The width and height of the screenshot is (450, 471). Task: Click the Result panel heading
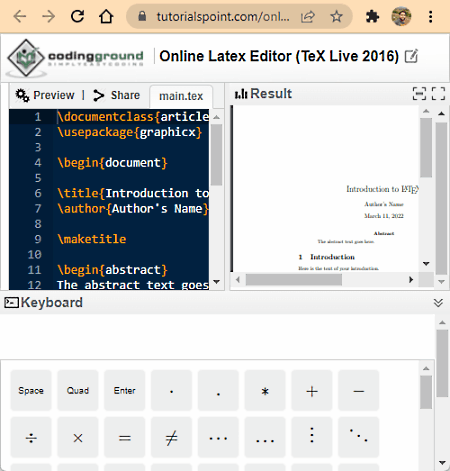pyautogui.click(x=271, y=93)
